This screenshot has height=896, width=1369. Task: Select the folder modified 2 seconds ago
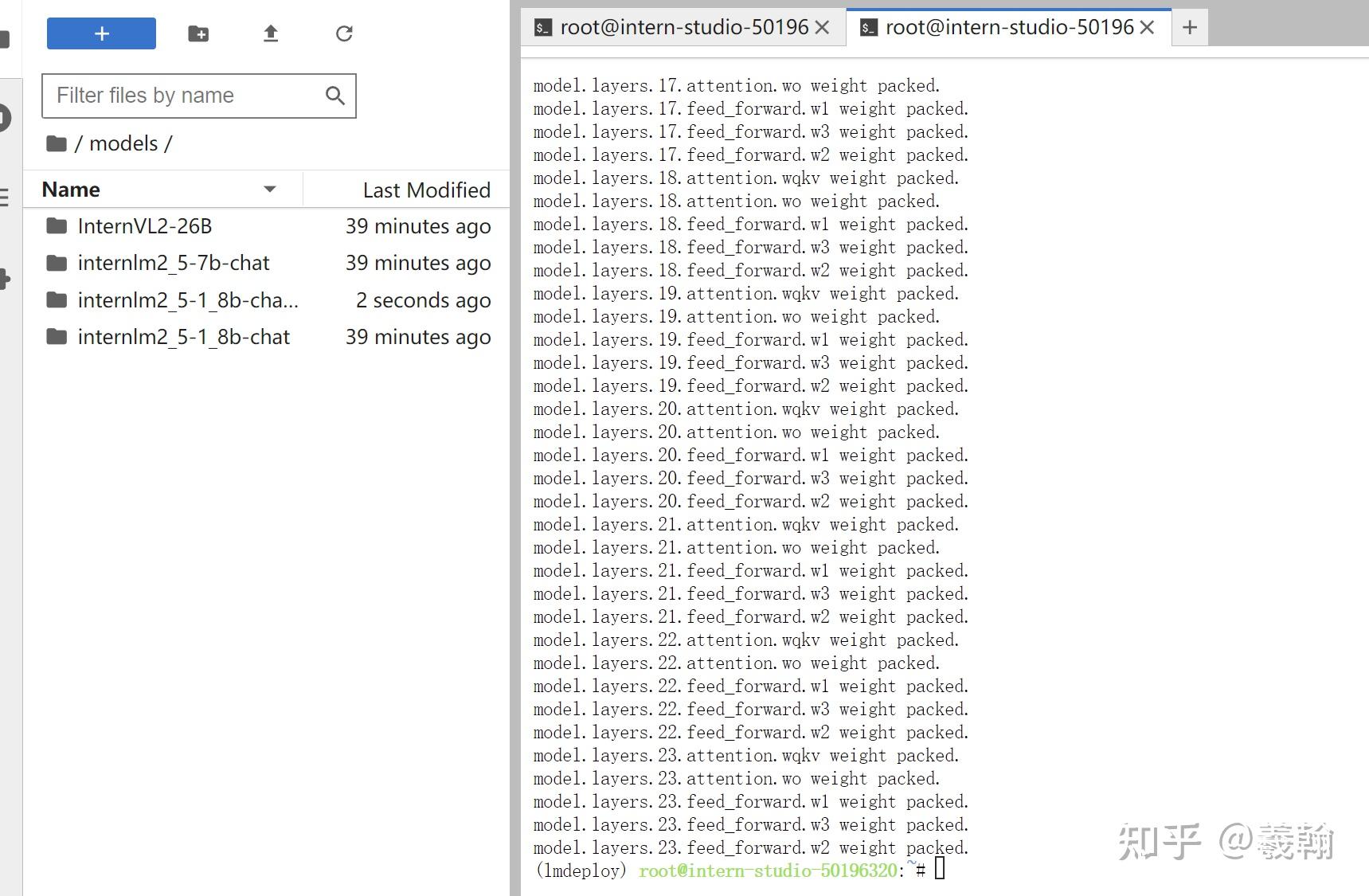tap(188, 300)
